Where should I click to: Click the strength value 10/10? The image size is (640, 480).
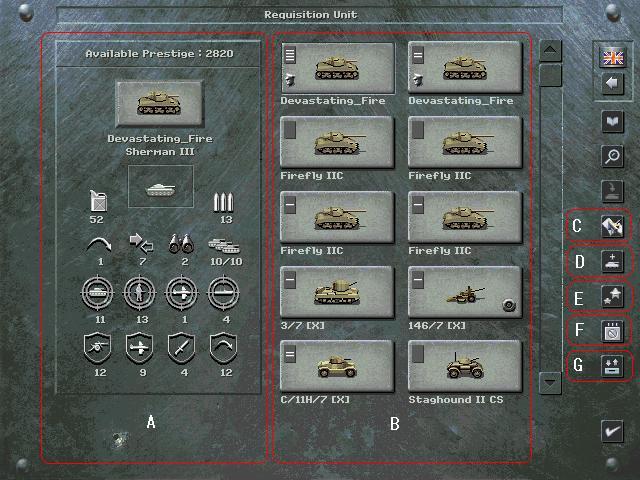coord(226,261)
